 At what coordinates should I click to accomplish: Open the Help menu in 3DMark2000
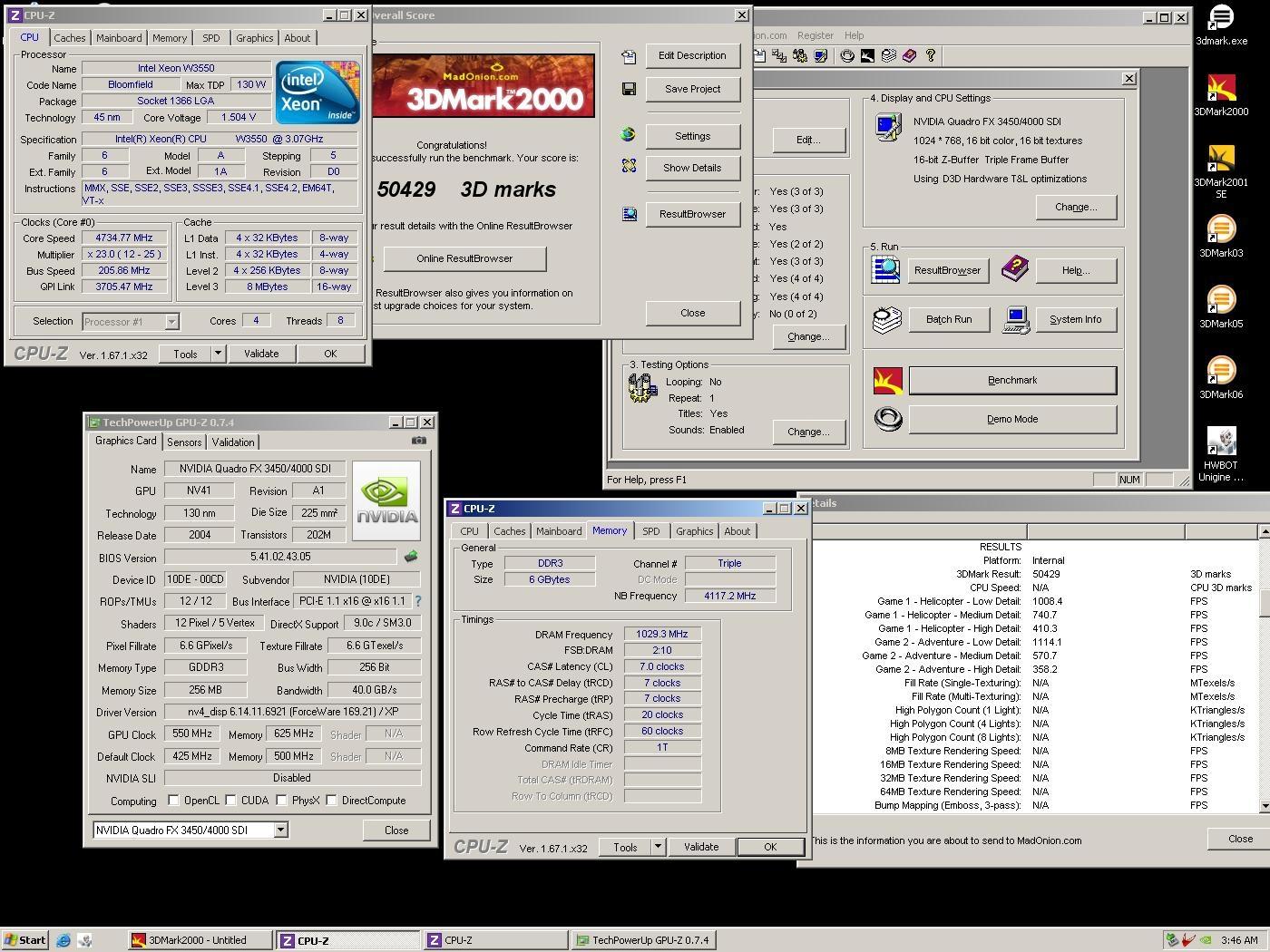click(x=854, y=35)
